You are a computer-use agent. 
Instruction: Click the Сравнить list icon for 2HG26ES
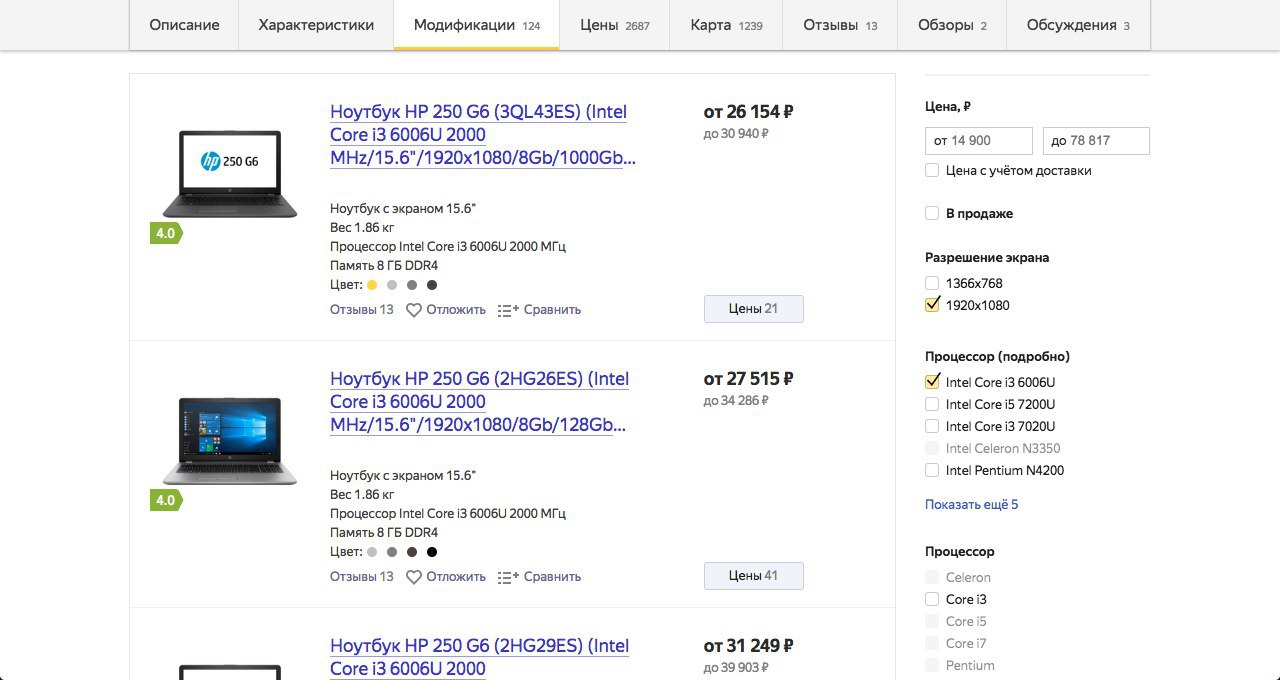tap(508, 577)
